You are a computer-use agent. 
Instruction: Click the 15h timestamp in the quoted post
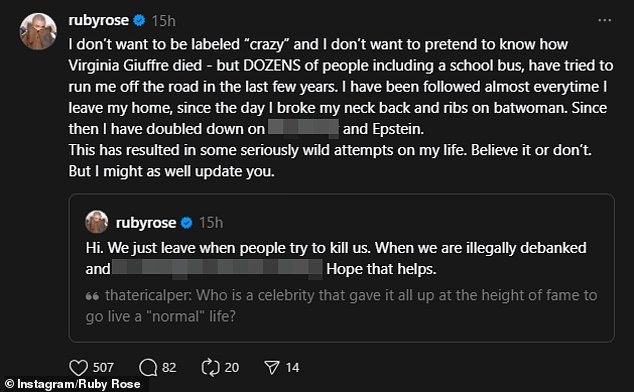tap(211, 223)
